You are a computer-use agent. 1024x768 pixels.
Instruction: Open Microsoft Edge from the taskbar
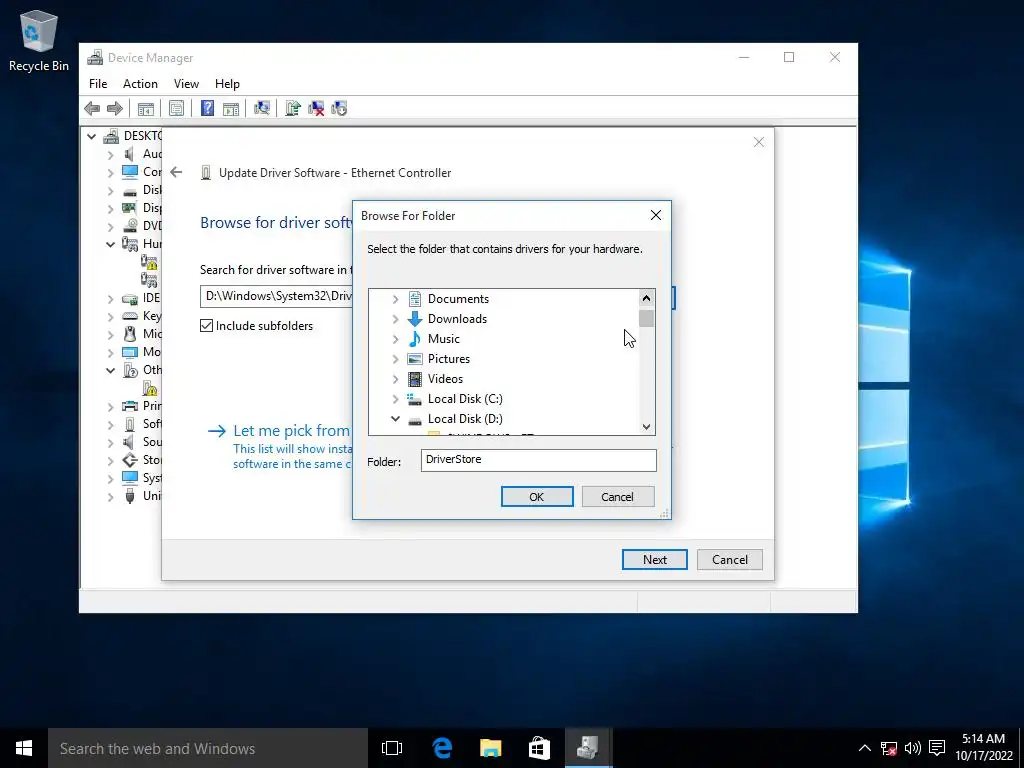(442, 748)
